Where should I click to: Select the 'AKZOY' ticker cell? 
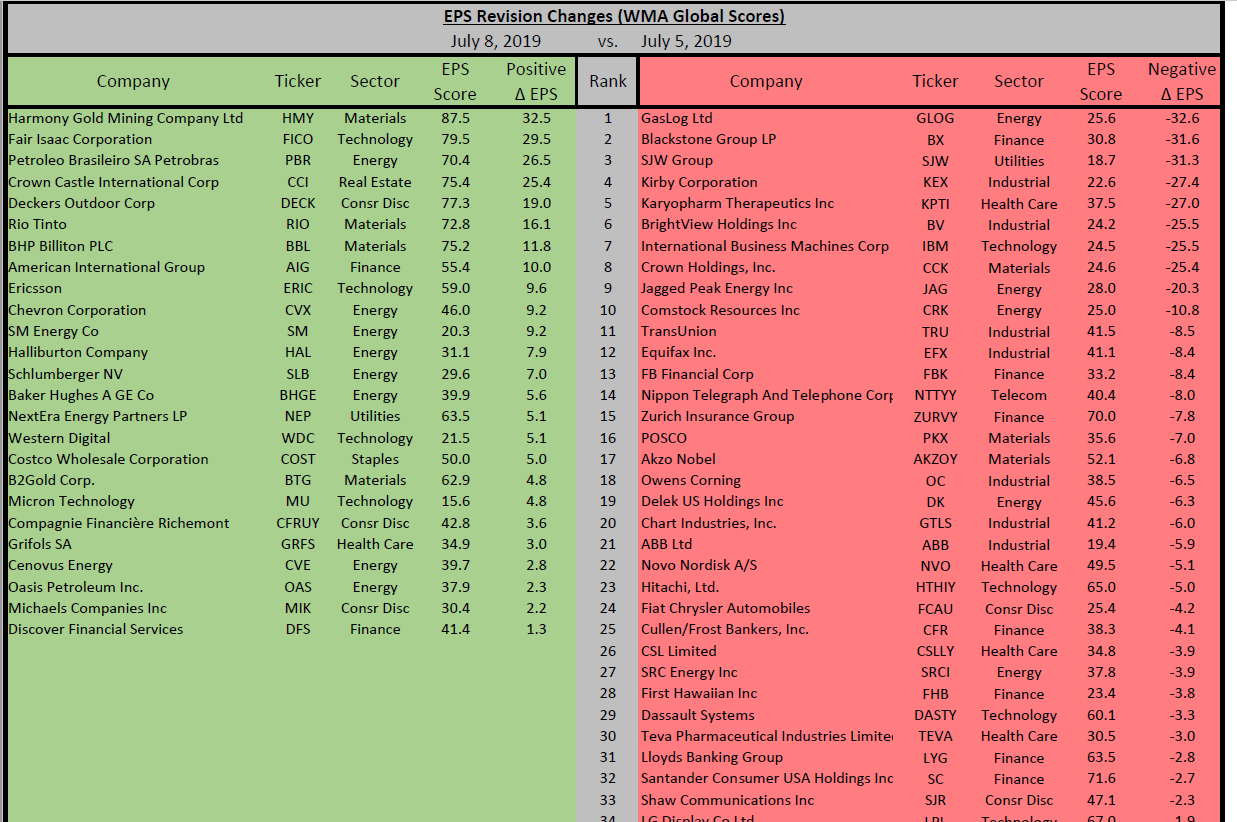[x=935, y=459]
